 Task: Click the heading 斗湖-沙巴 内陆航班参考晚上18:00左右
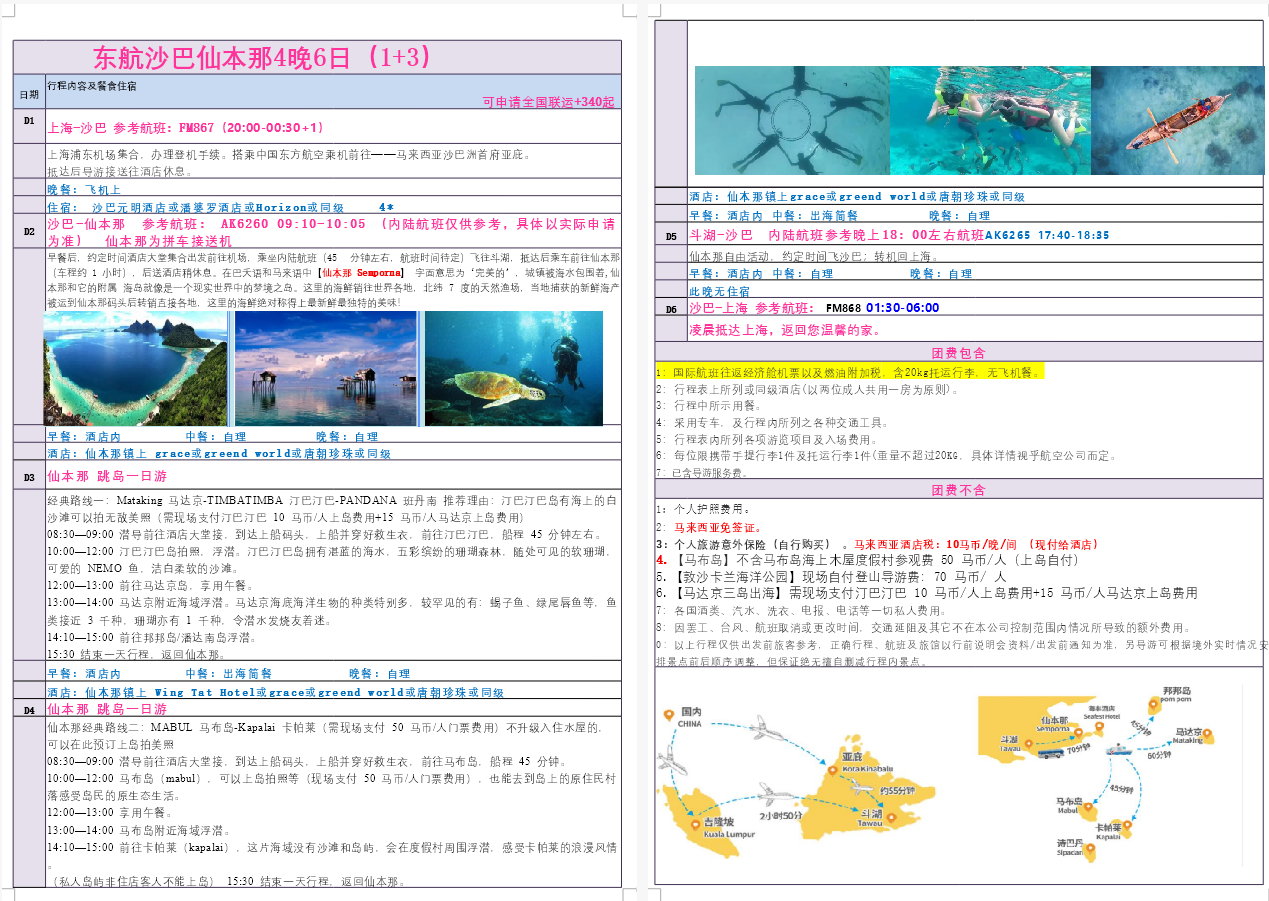900,235
